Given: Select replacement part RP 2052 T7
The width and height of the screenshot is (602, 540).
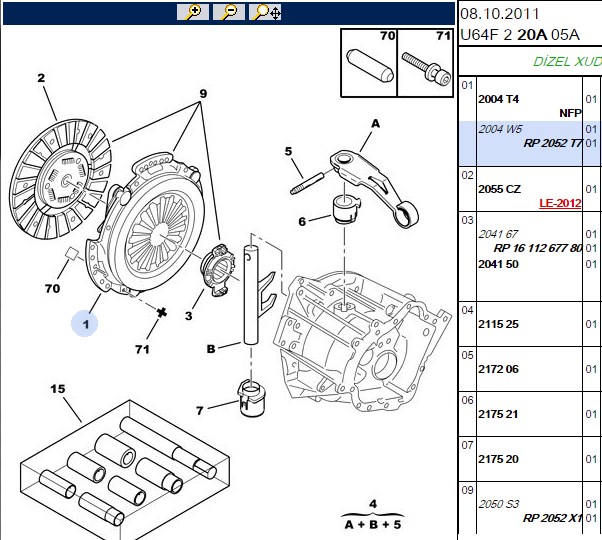Looking at the screenshot, I should tap(552, 143).
